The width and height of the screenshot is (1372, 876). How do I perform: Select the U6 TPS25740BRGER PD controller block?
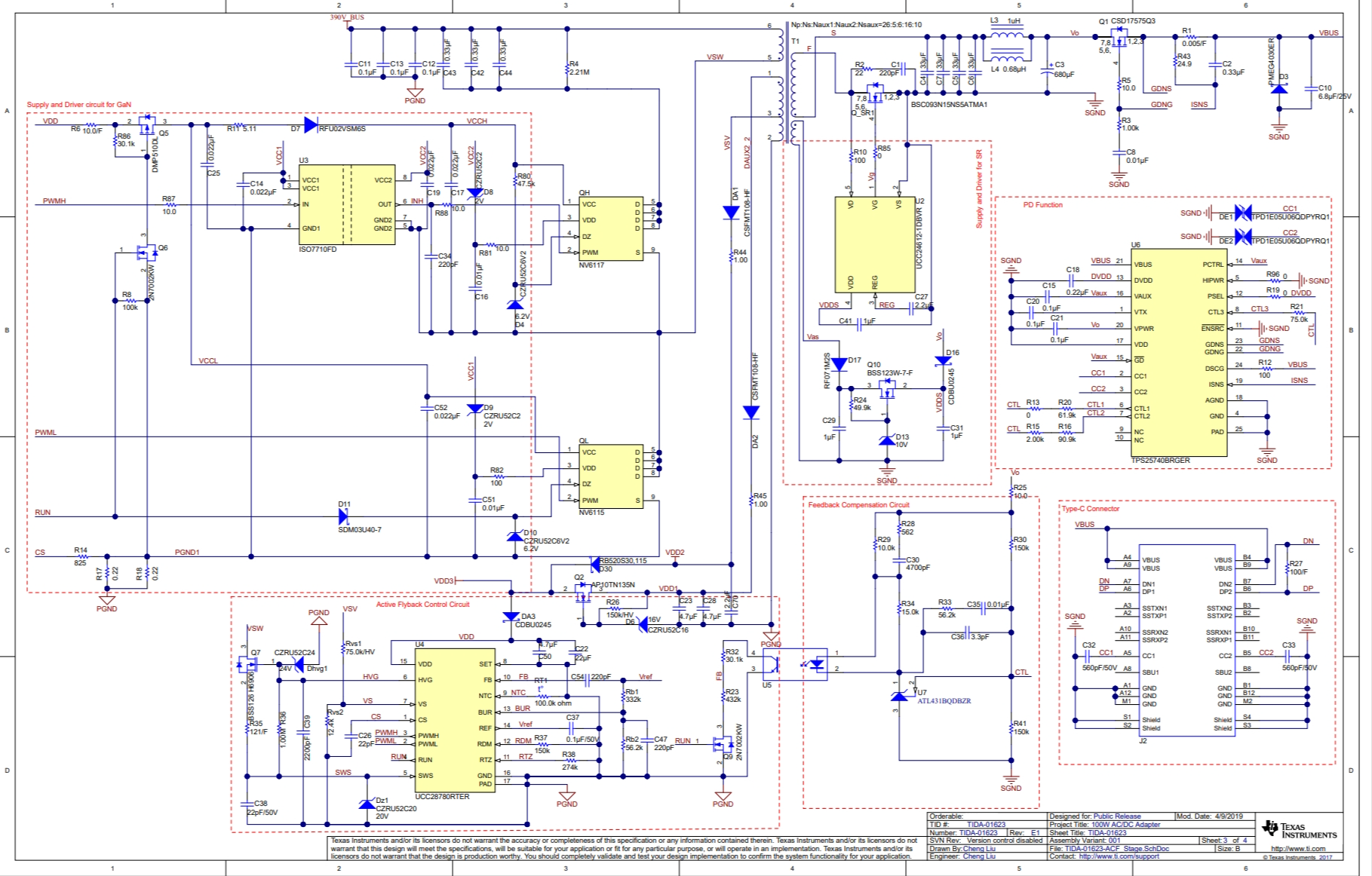[1178, 353]
